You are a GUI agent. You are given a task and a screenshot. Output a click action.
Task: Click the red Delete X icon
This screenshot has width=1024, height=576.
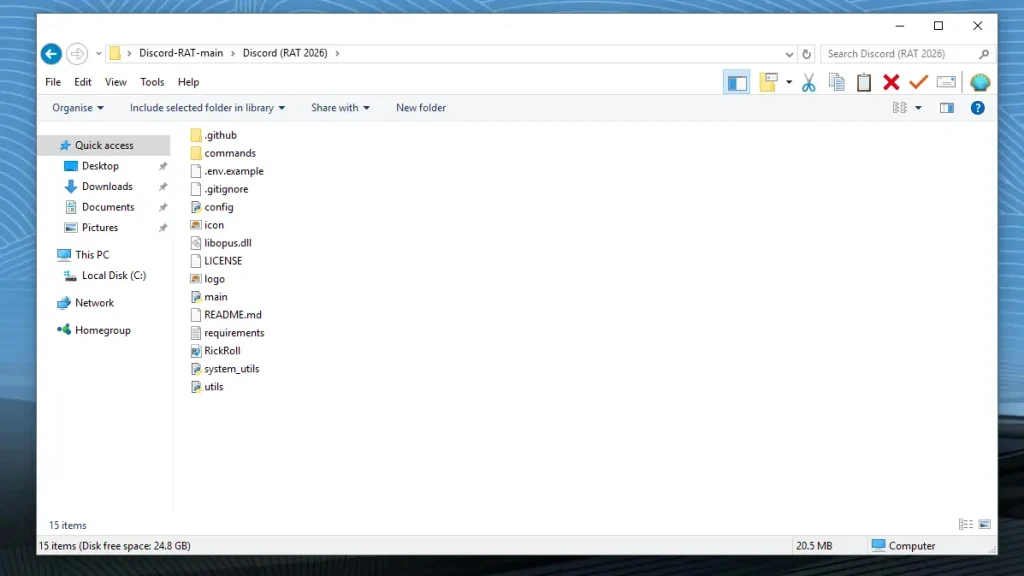click(x=890, y=82)
